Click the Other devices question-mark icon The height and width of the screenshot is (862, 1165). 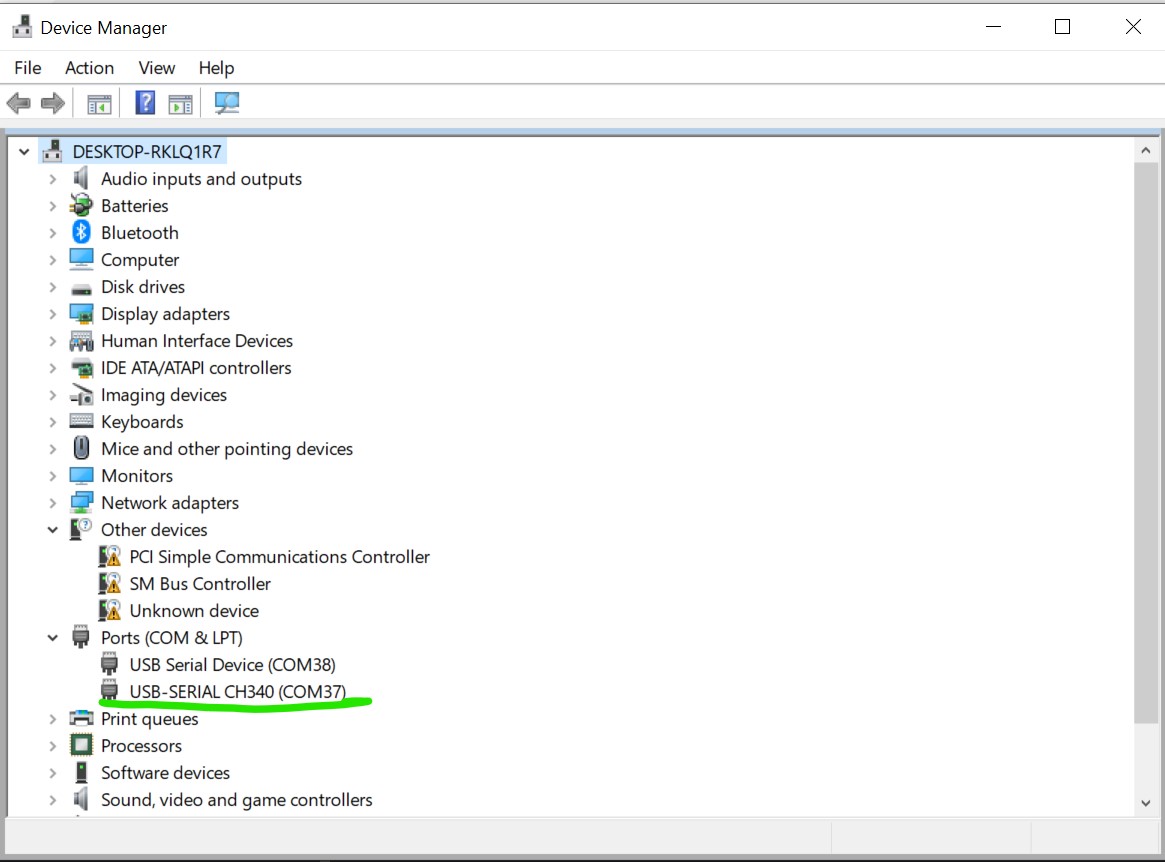pyautogui.click(x=81, y=529)
